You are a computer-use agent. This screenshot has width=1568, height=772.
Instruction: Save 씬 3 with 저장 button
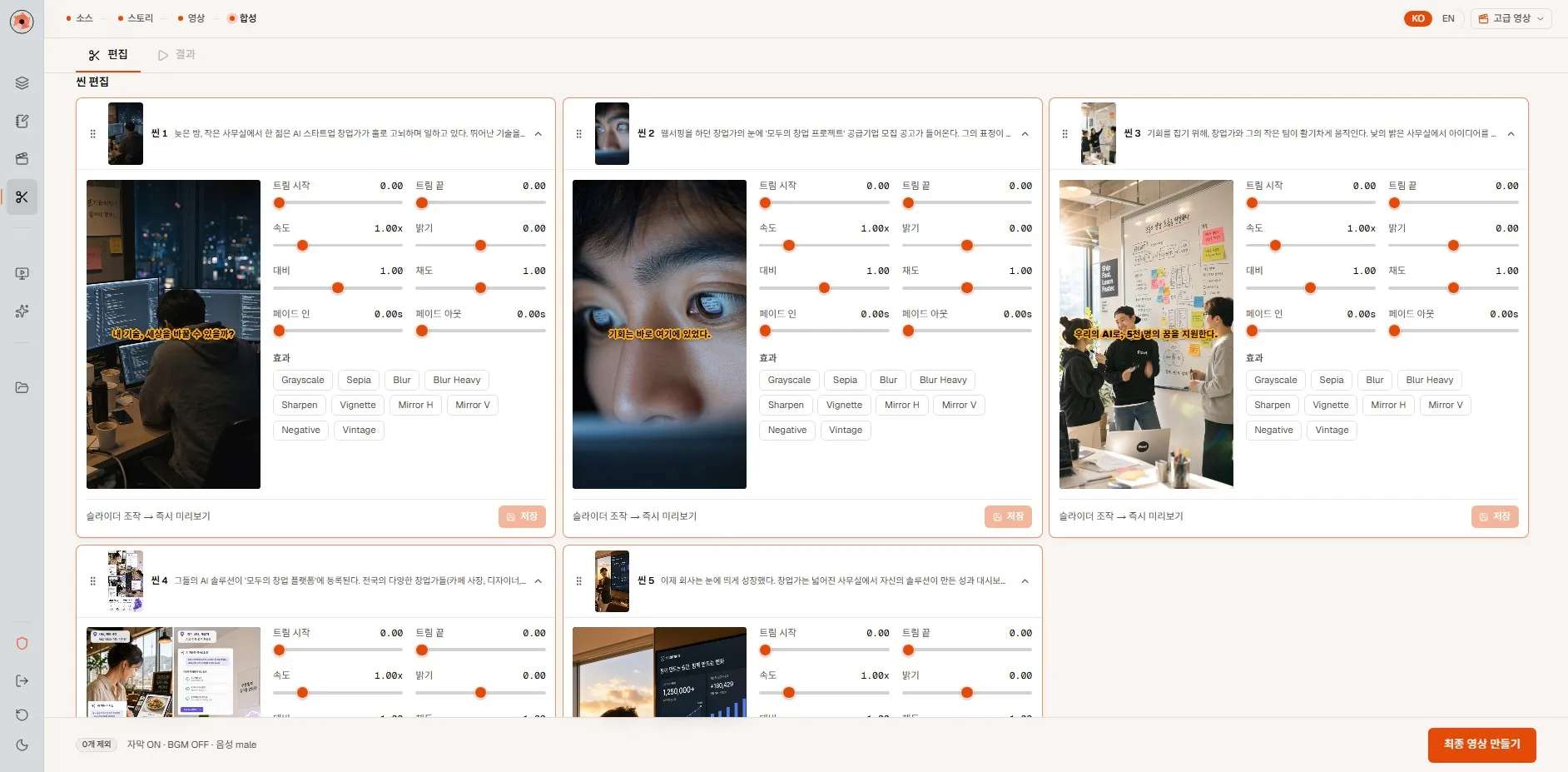click(1495, 517)
